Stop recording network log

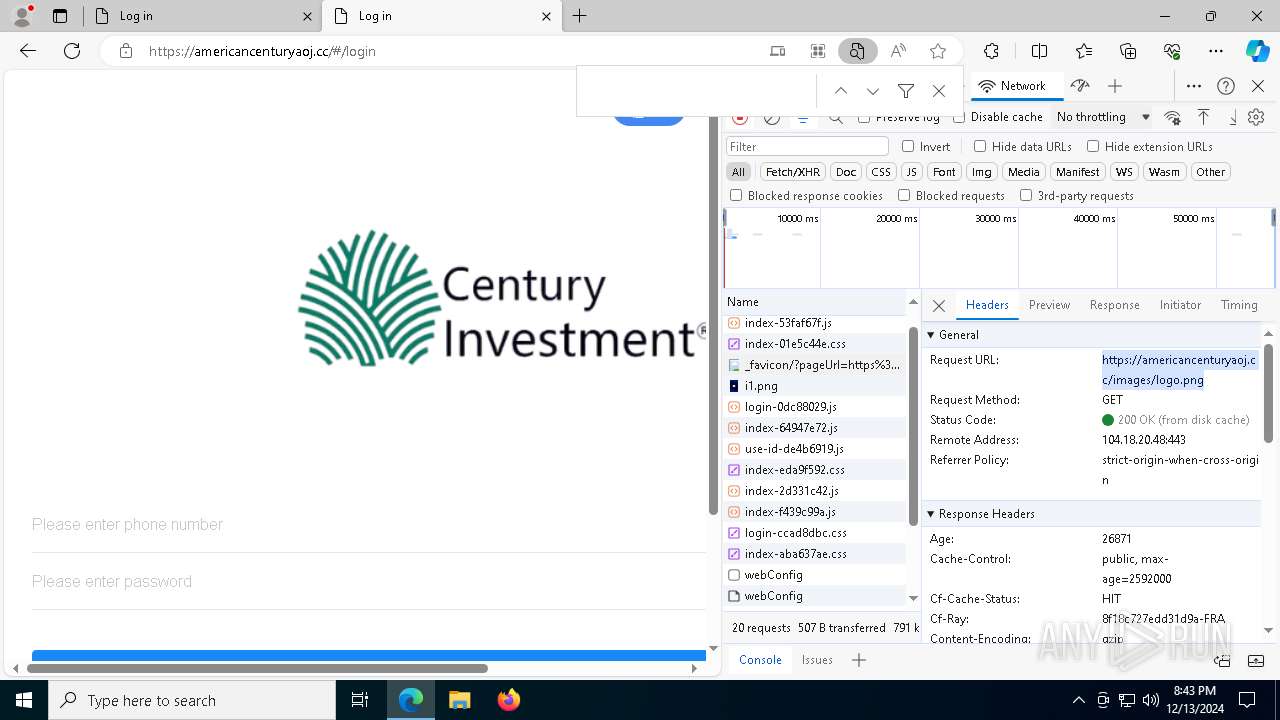coord(740,117)
